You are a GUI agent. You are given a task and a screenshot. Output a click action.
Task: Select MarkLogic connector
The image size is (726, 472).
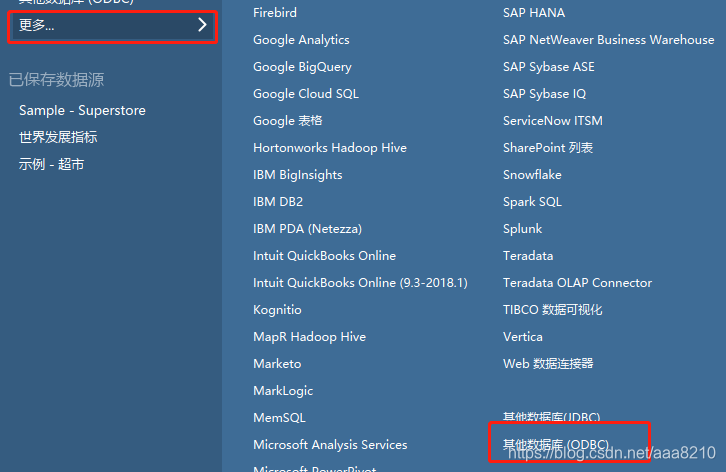point(283,391)
